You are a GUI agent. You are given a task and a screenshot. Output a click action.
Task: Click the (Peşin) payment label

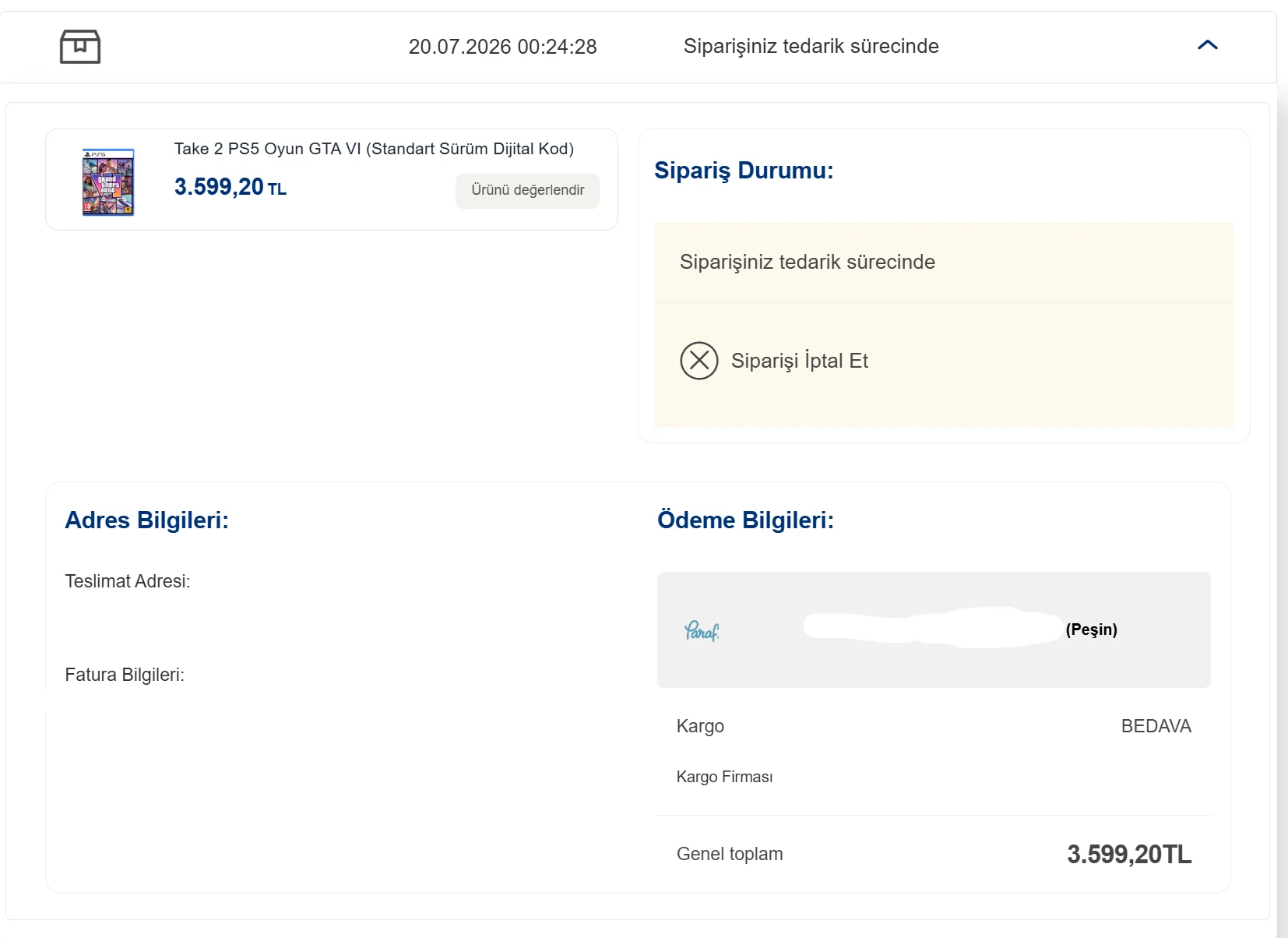(x=1091, y=629)
